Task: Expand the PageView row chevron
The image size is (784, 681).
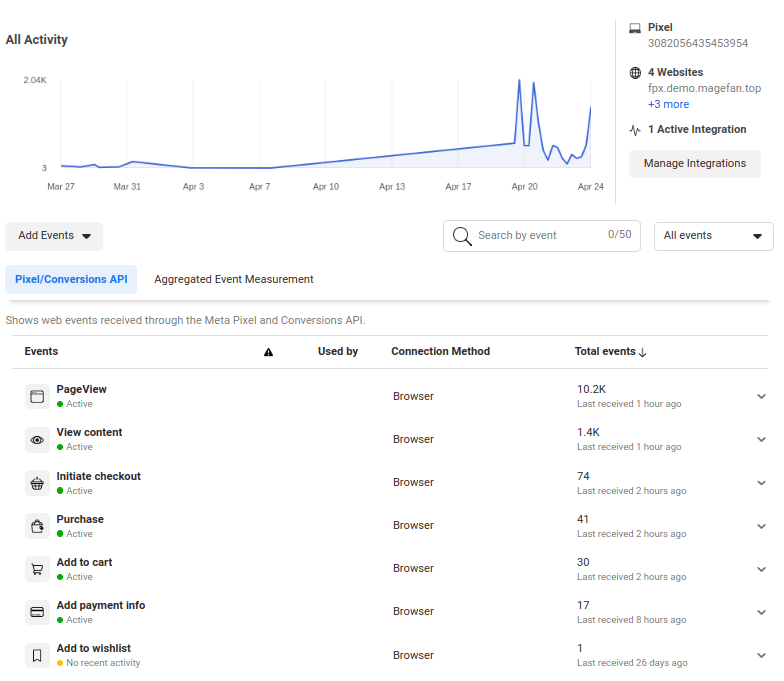Action: coord(762,396)
